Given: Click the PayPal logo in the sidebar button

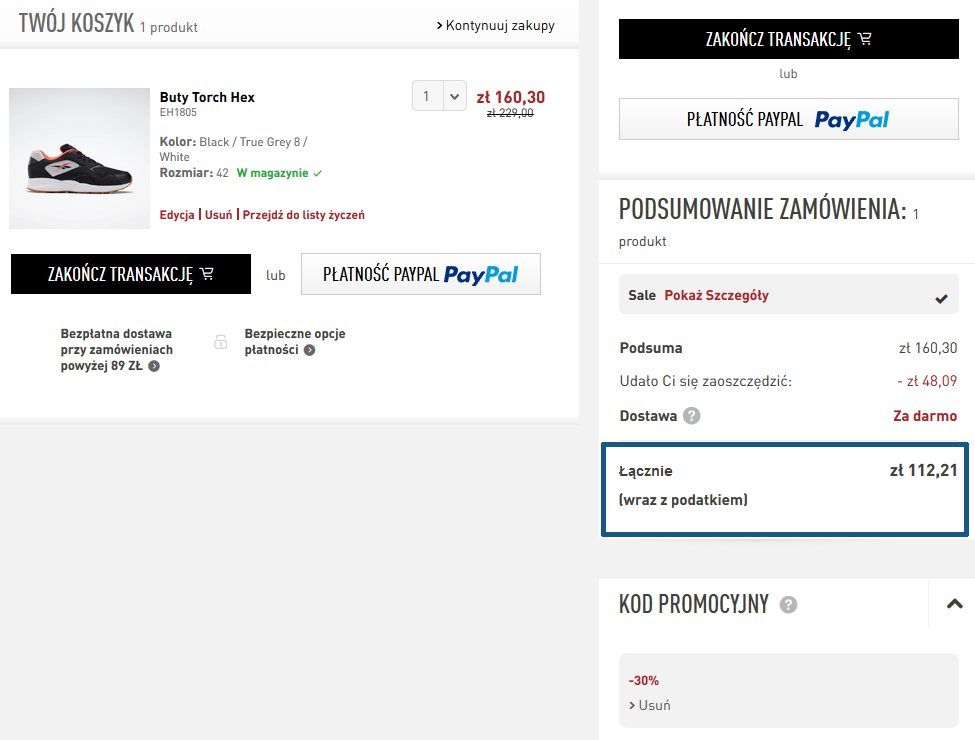Looking at the screenshot, I should pos(852,119).
